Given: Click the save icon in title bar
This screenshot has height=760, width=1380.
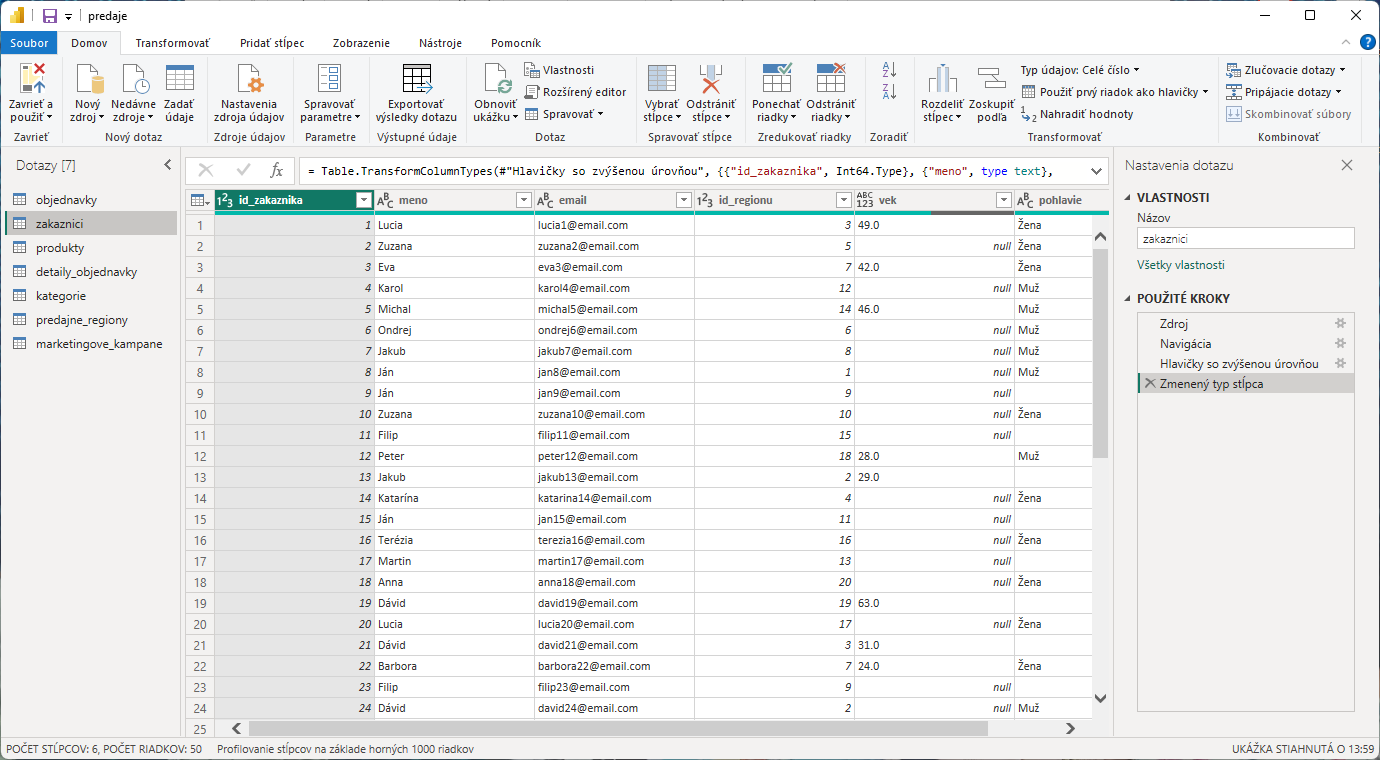Looking at the screenshot, I should [49, 16].
